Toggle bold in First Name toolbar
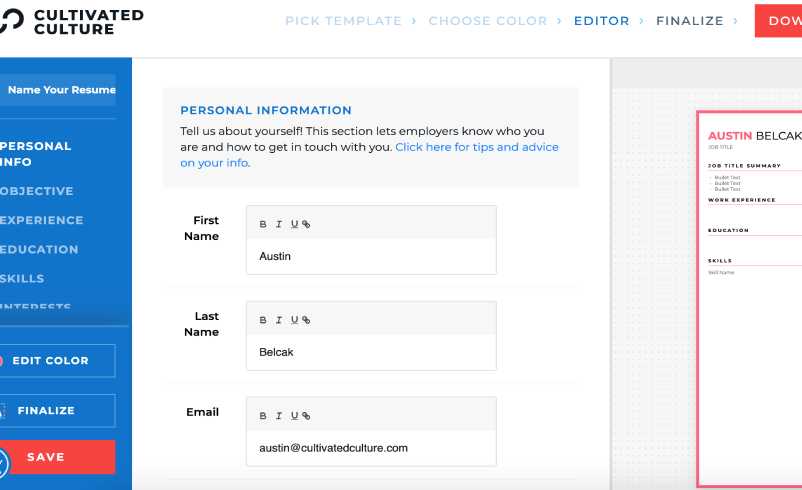 (x=263, y=224)
